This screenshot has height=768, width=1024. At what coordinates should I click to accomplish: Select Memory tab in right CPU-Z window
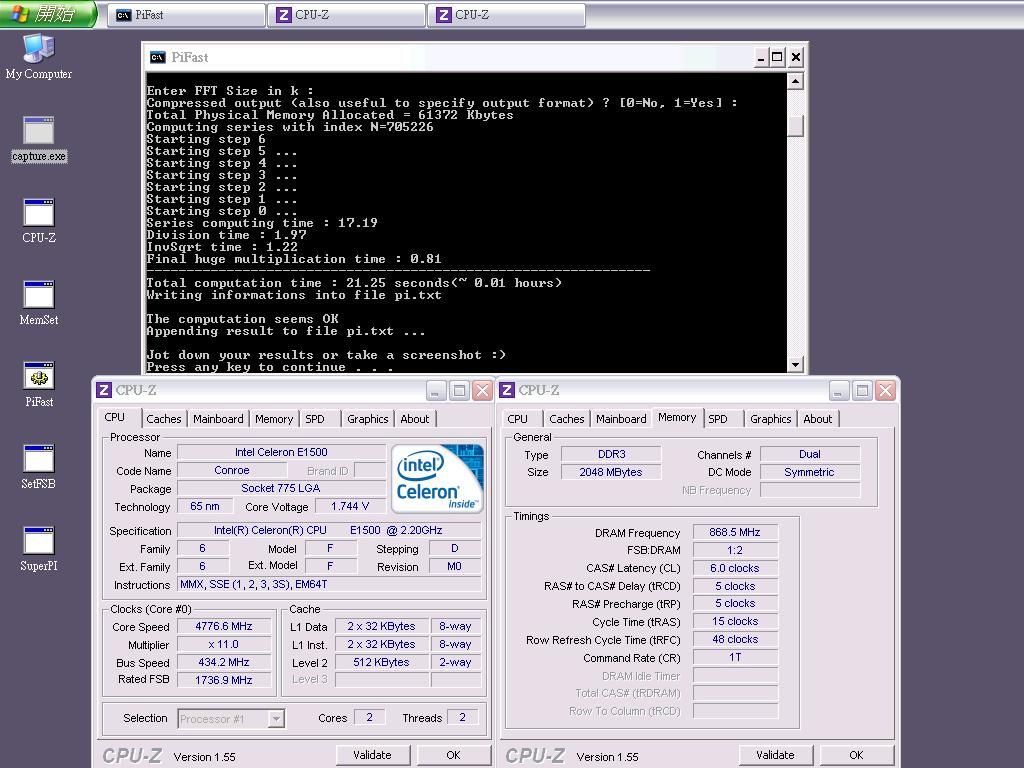677,417
